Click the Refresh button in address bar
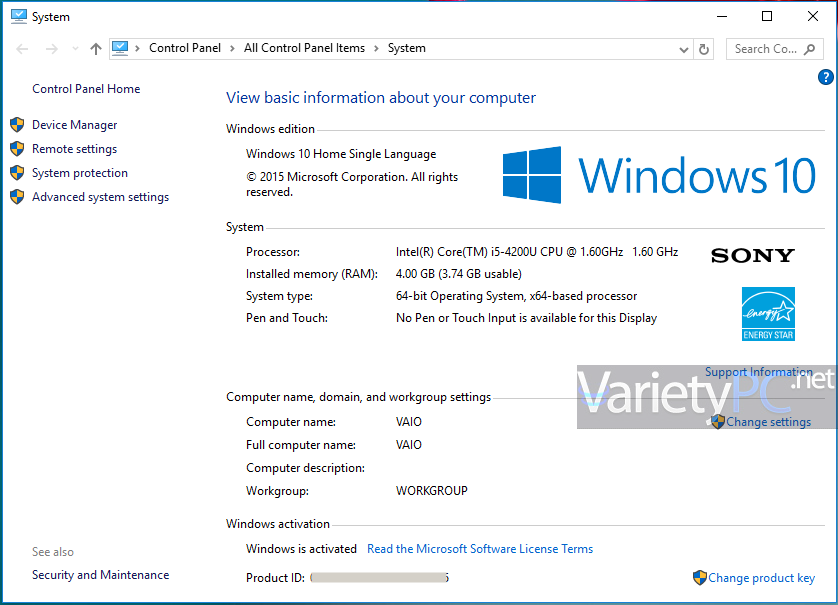838x605 pixels. click(704, 49)
